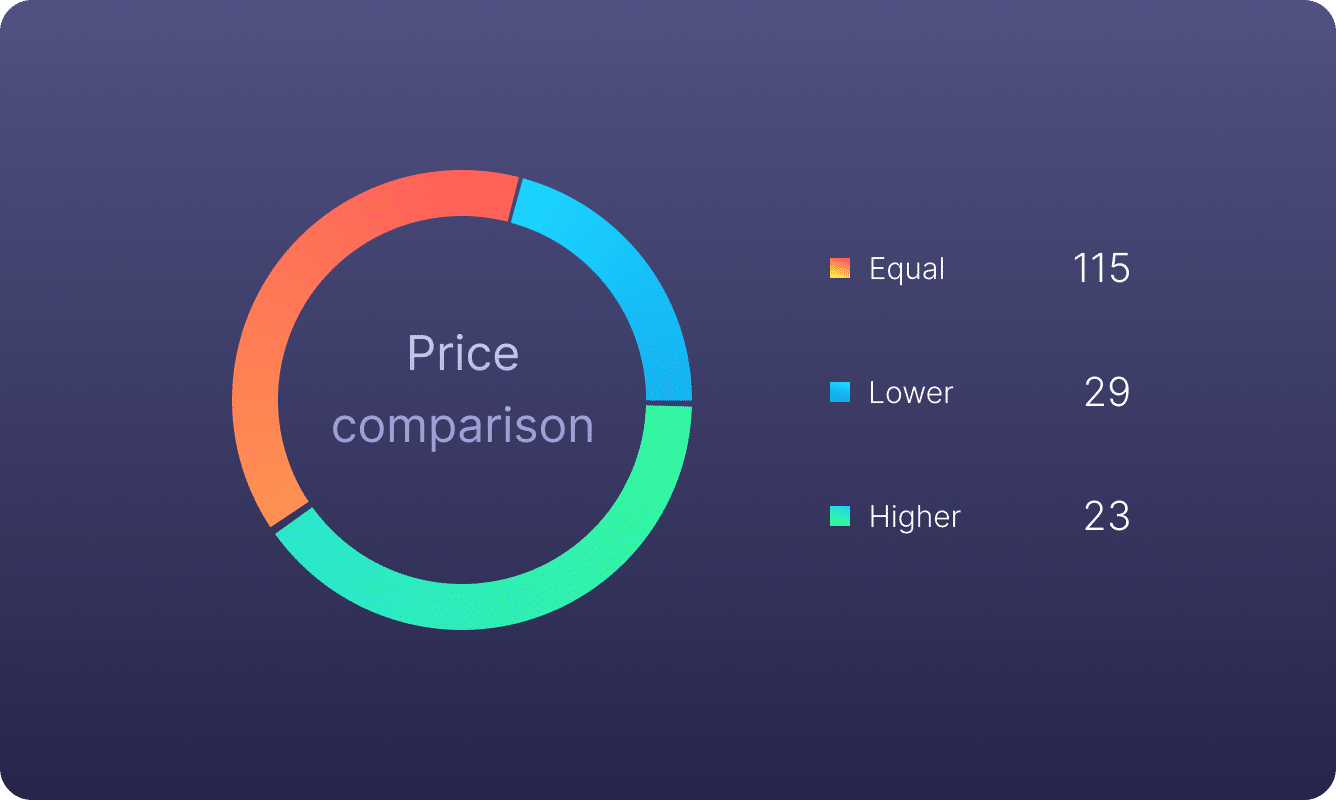Screen dimensions: 1336x800
Task: Click the empty donut hole beneath the comparison text
Action: (x=462, y=510)
